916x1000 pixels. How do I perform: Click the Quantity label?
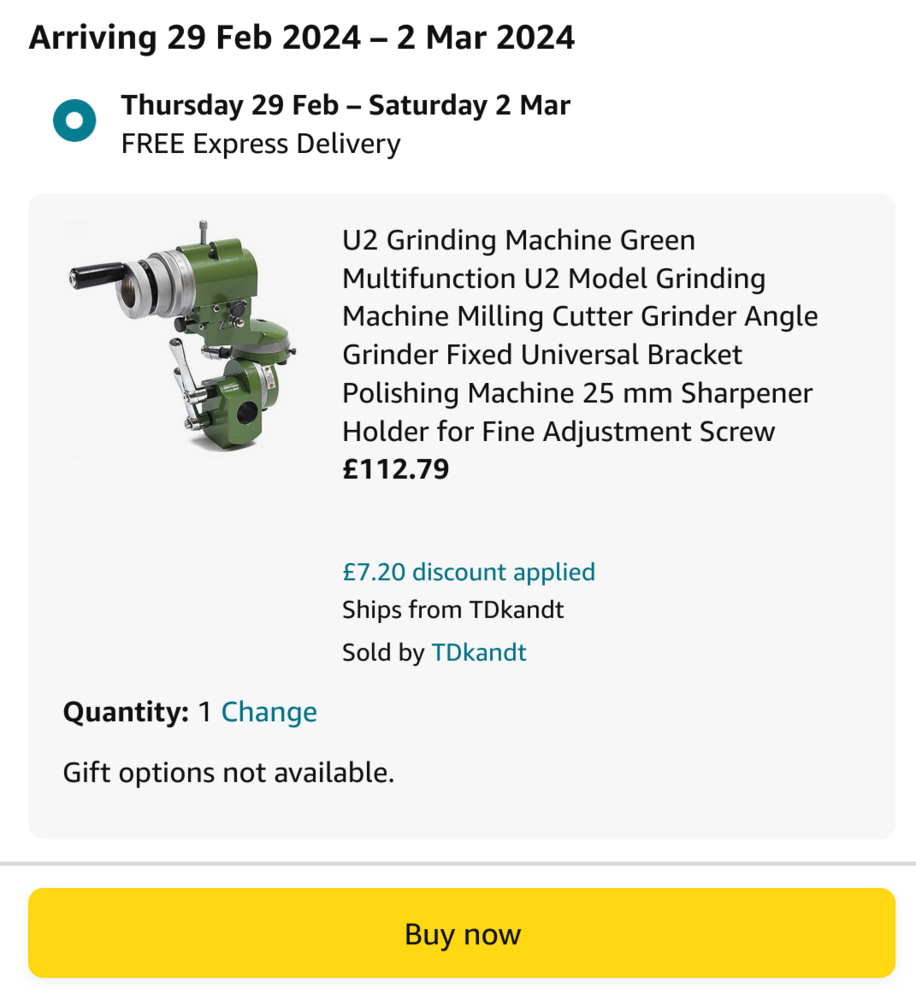125,712
